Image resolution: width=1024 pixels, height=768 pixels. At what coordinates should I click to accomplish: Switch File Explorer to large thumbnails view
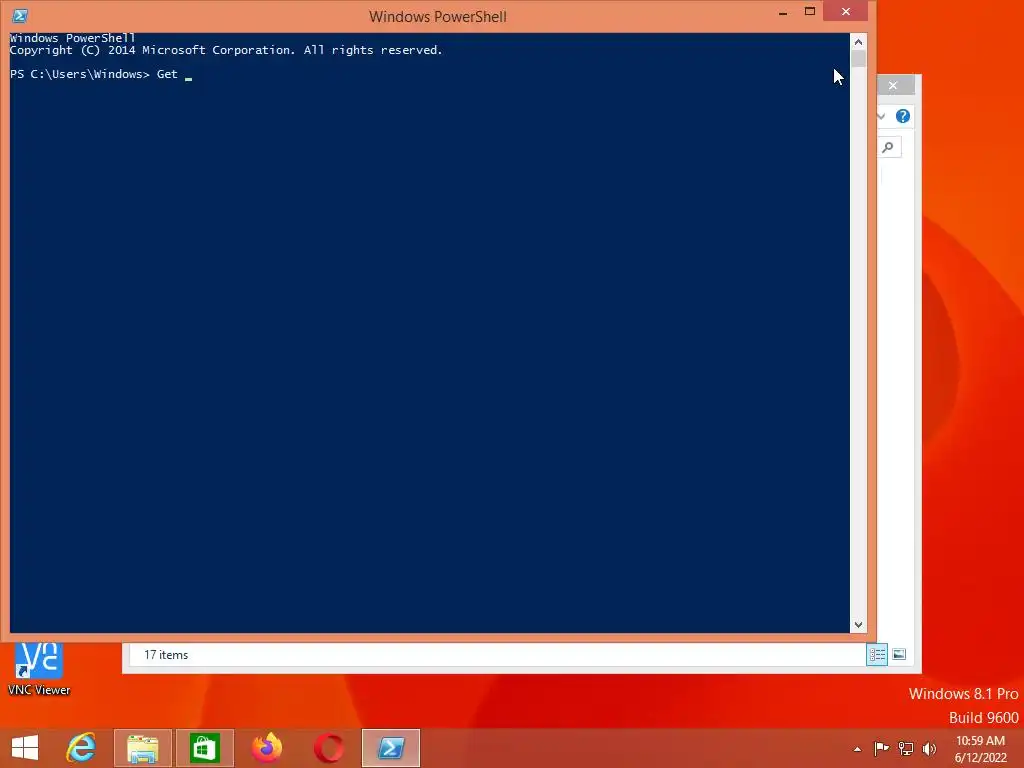[899, 654]
